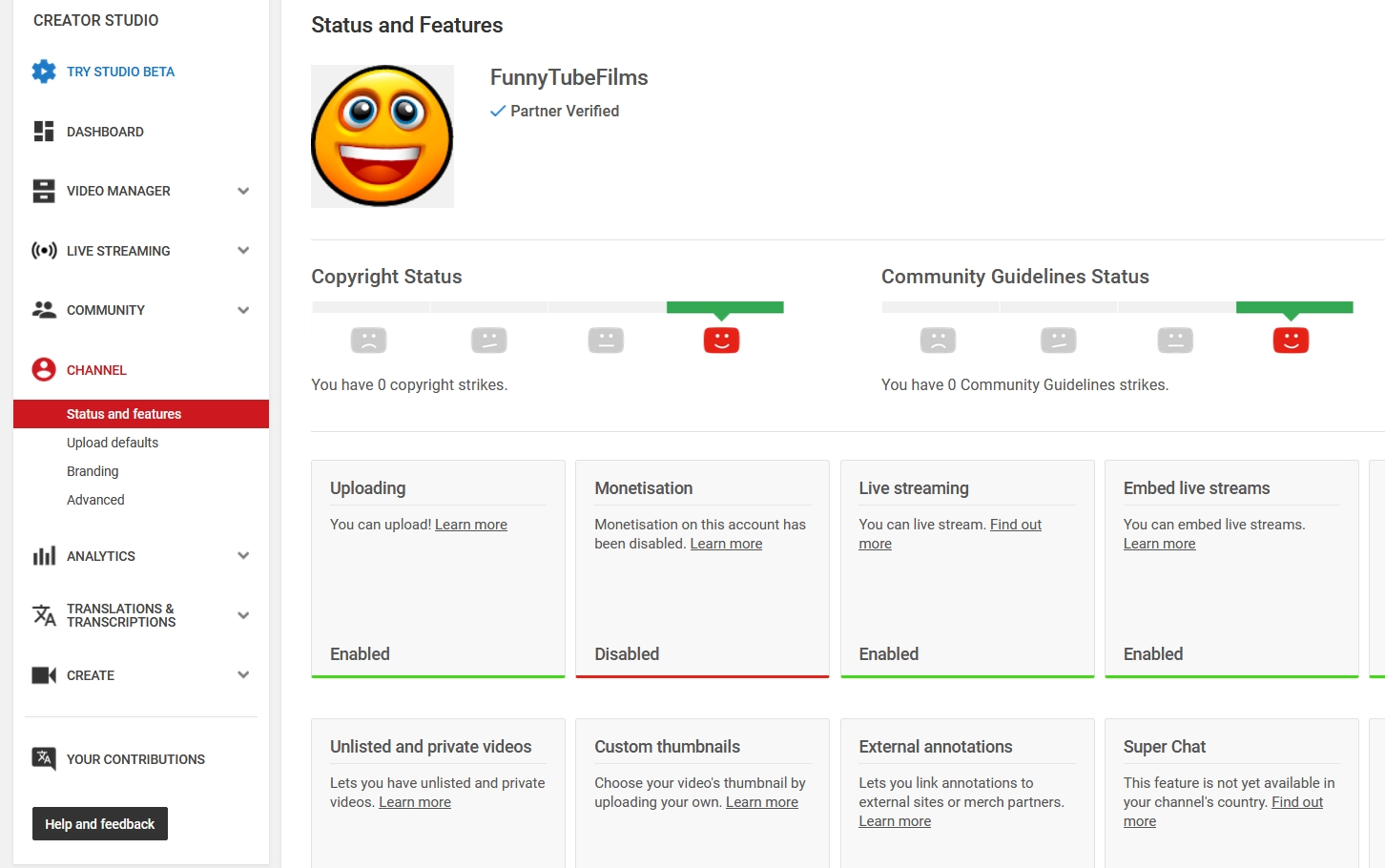This screenshot has width=1385, height=868.
Task: Click Learn more in Monetisation card
Action: (726, 544)
